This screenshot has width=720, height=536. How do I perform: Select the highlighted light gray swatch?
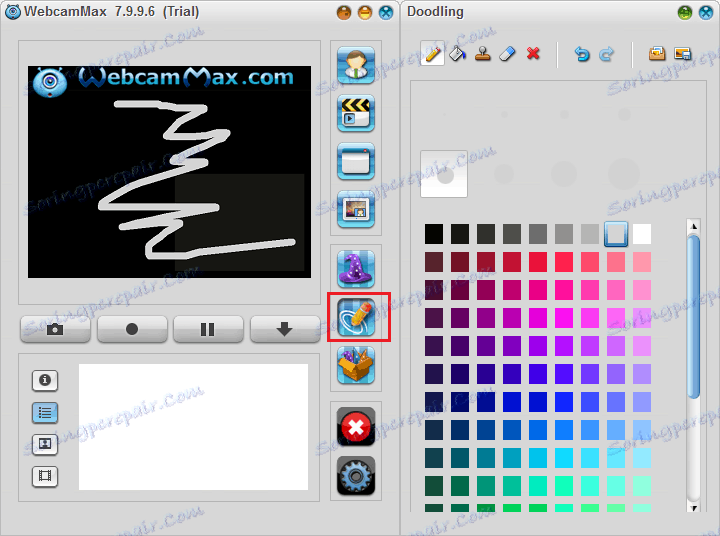[616, 234]
